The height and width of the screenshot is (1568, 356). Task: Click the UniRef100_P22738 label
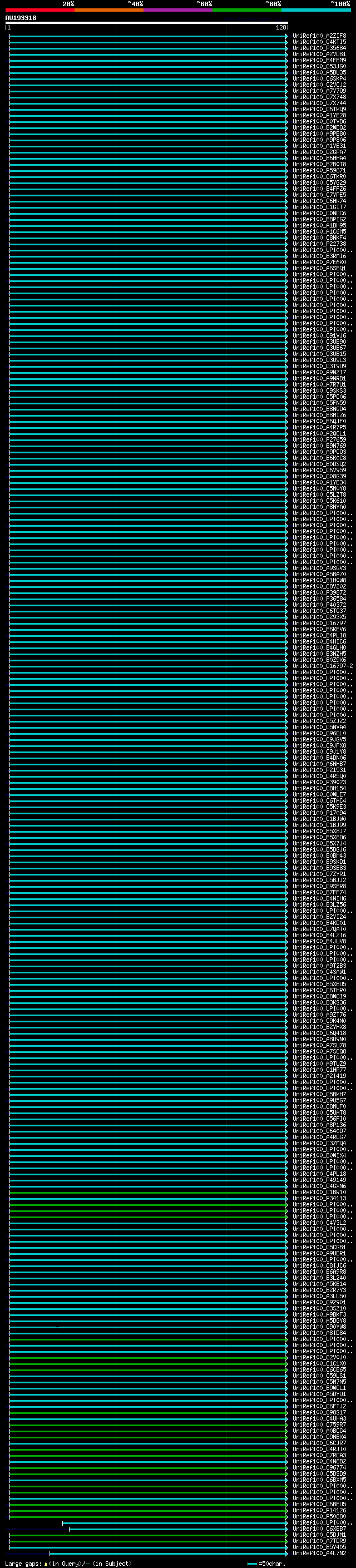(x=319, y=244)
